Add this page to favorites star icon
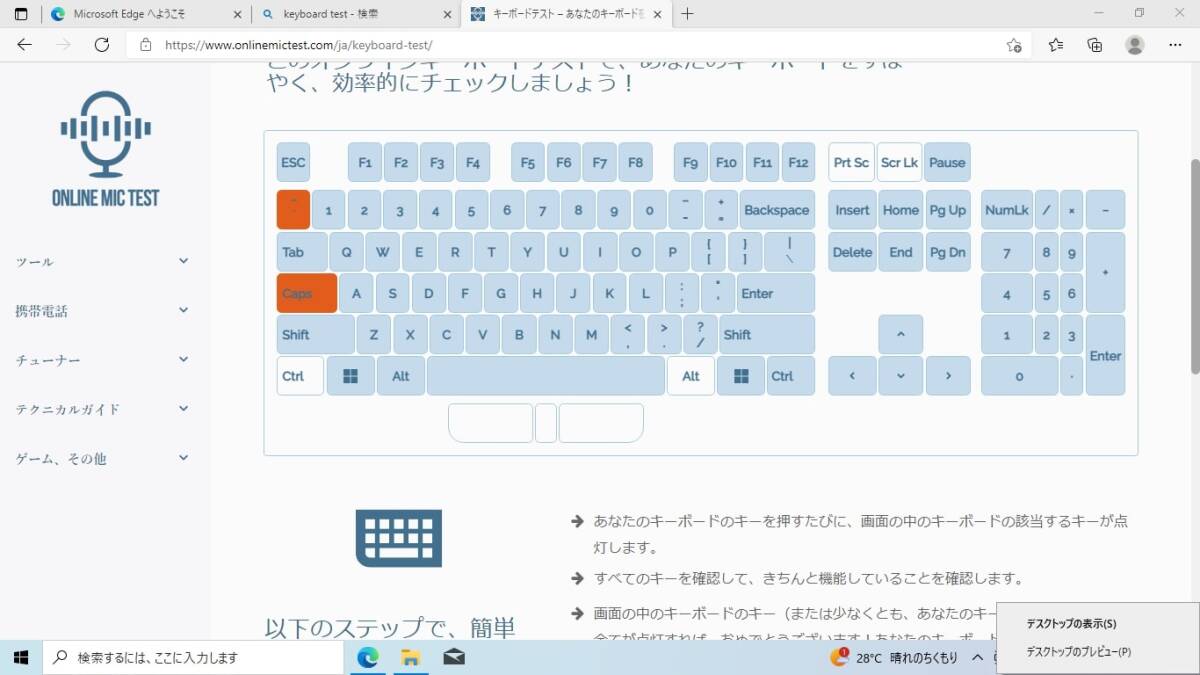Screen dimensions: 1200x675 pyautogui.click(x=1014, y=45)
